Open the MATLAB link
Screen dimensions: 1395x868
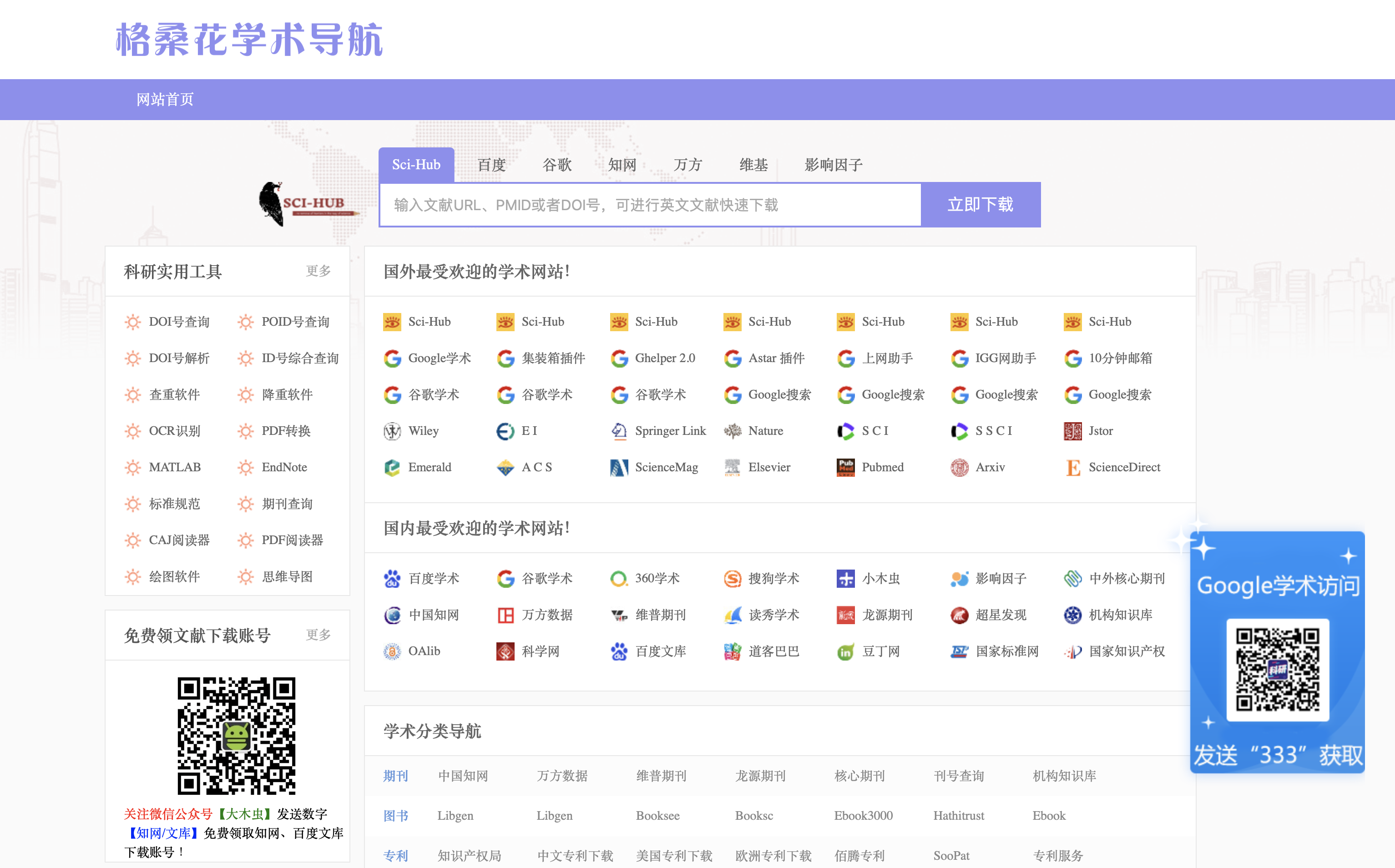[x=175, y=468]
